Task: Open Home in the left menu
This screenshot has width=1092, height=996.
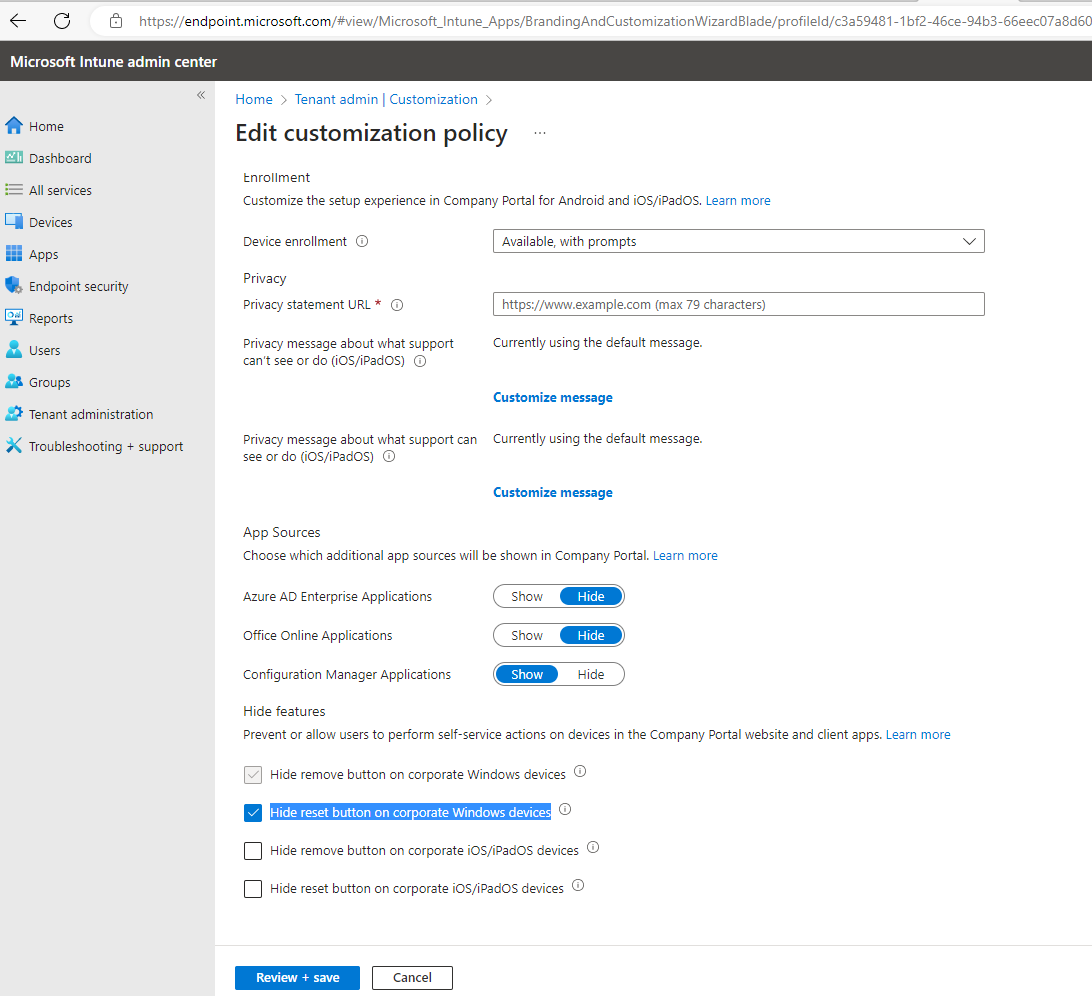Action: coord(46,126)
